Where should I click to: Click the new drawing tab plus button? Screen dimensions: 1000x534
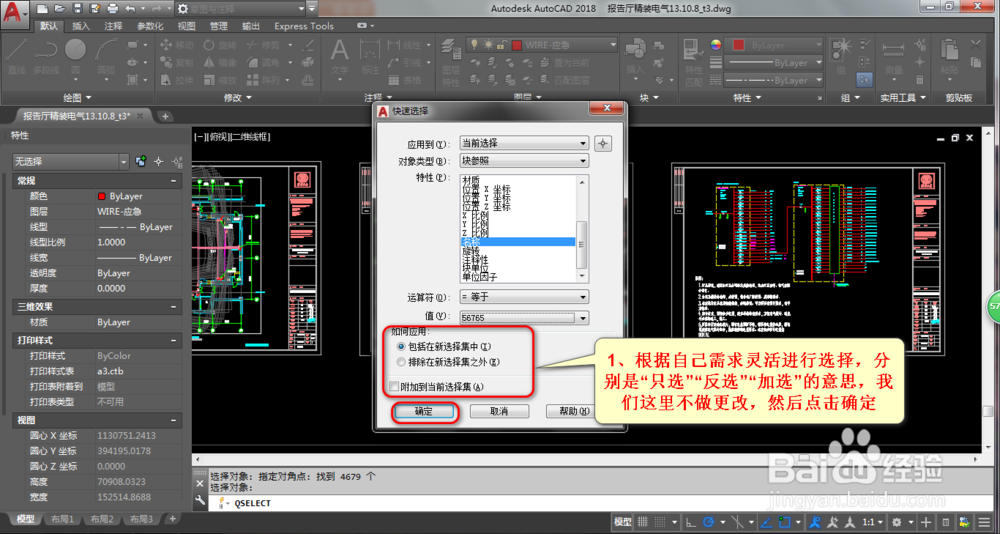[165, 116]
